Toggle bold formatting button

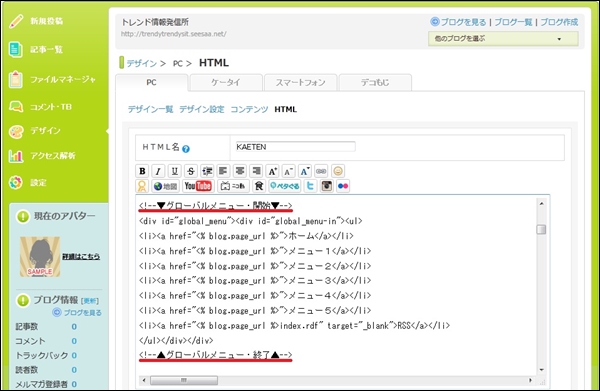click(142, 171)
